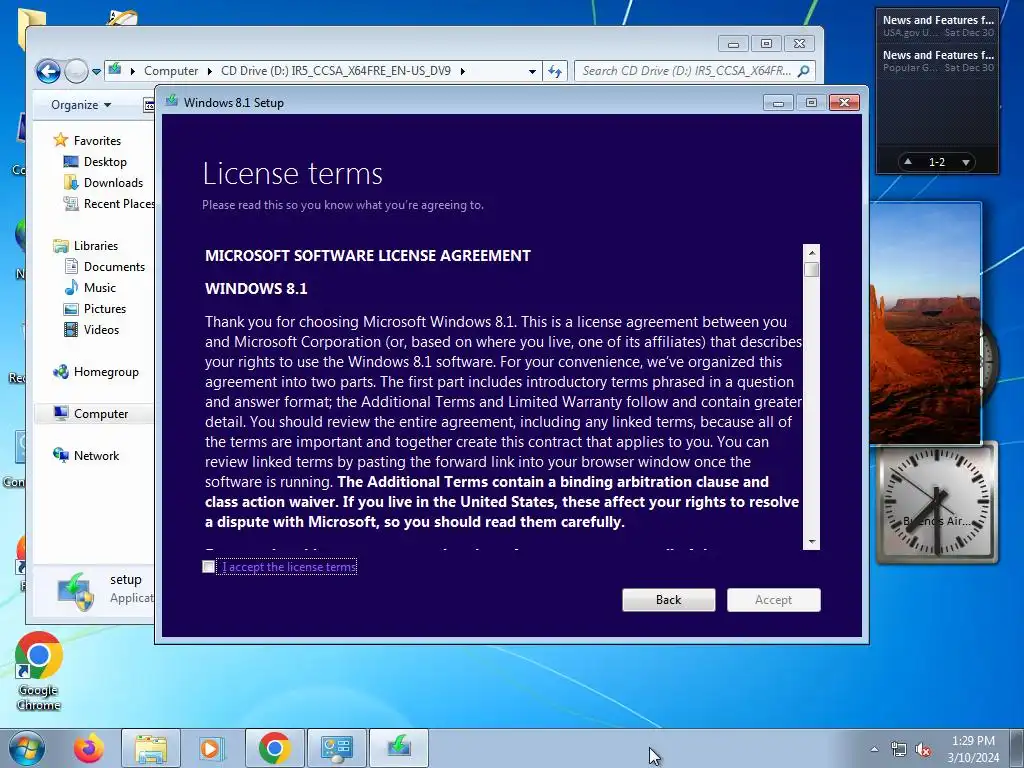The height and width of the screenshot is (768, 1024).
Task: Open Recent Places in Favorites
Action: (119, 204)
